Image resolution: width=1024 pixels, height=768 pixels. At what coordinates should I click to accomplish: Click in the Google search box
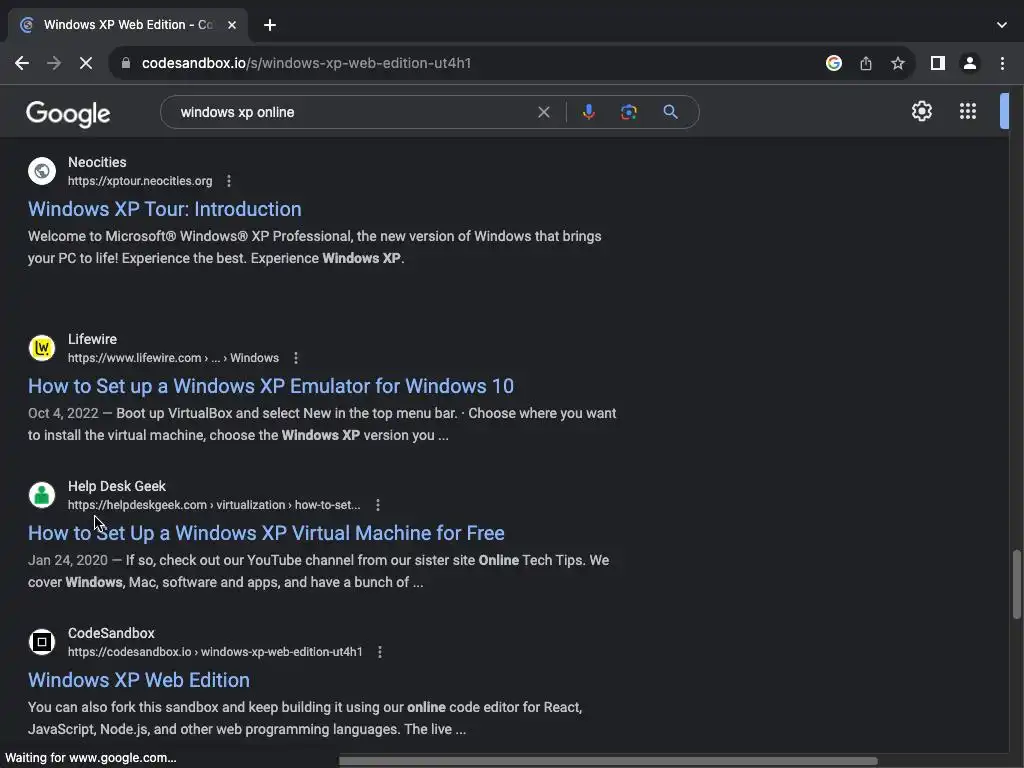point(353,112)
